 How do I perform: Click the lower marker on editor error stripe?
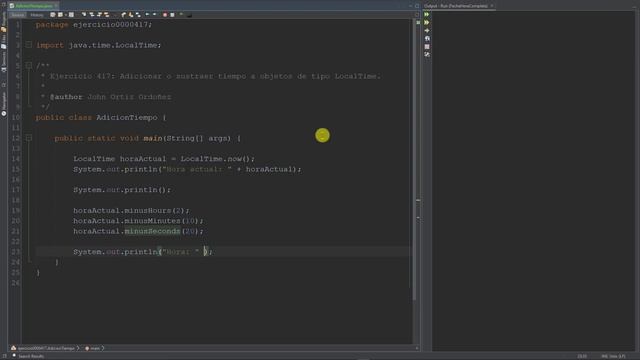pyautogui.click(x=418, y=218)
